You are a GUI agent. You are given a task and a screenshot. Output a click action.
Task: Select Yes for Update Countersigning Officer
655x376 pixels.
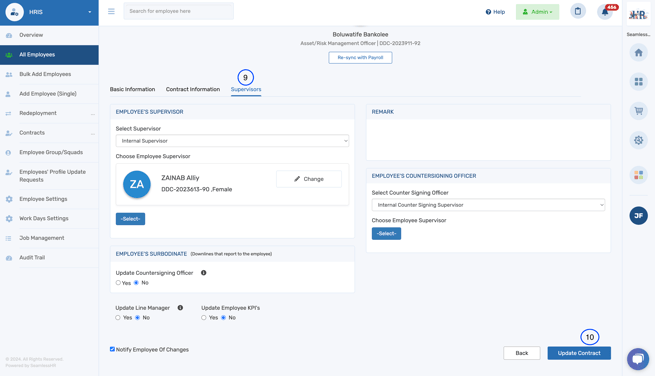(x=118, y=283)
